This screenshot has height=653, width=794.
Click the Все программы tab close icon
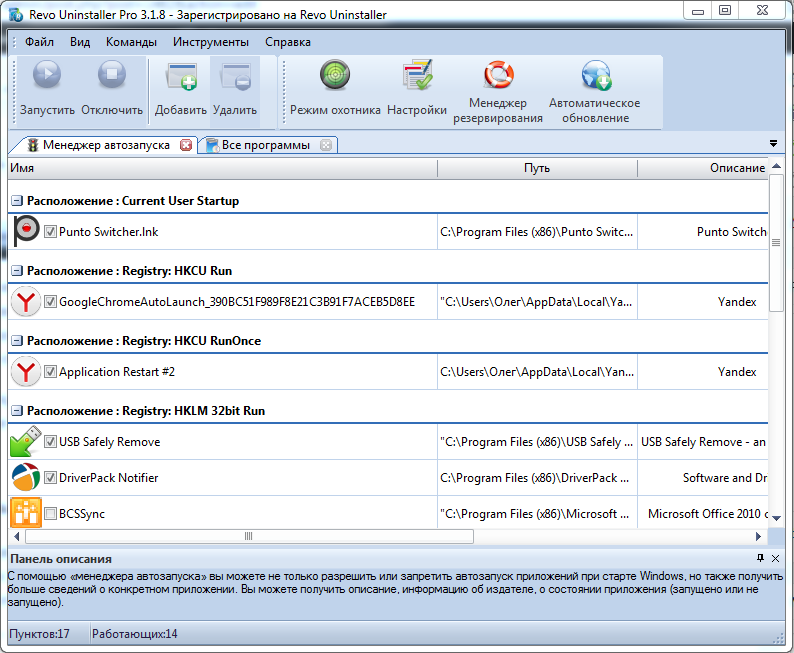pos(326,145)
